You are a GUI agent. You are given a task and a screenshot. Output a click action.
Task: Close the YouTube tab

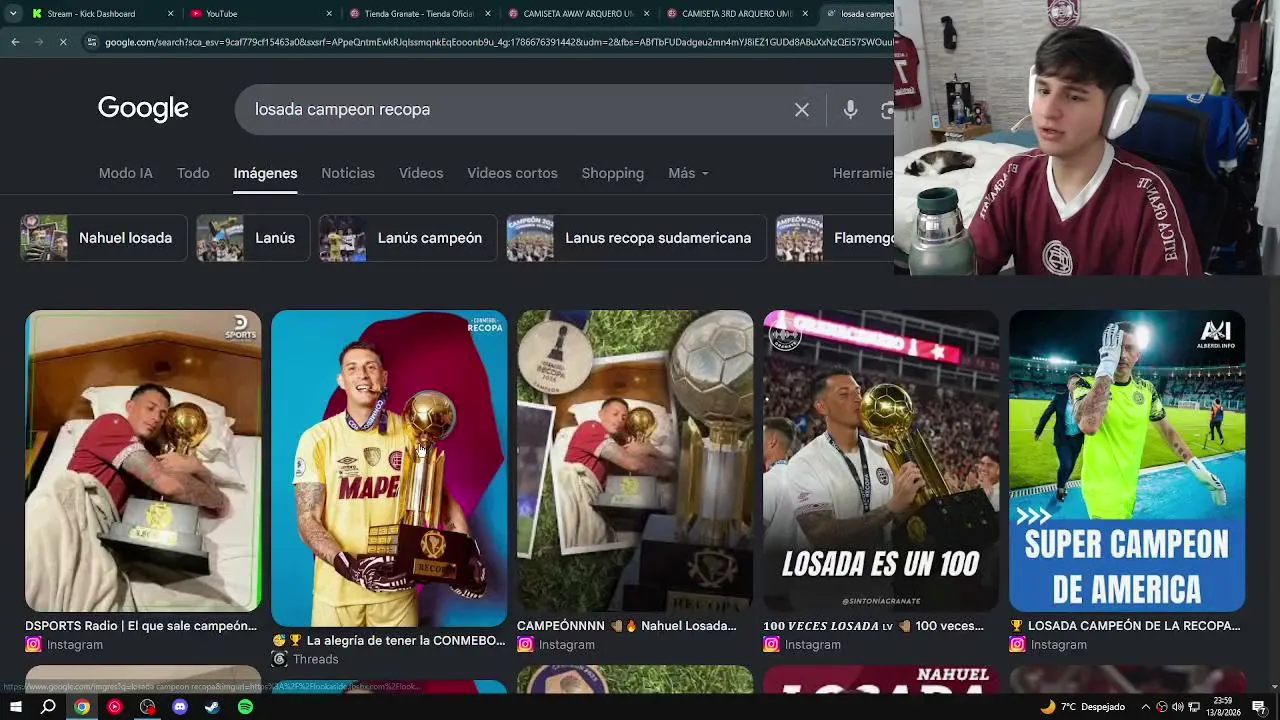coord(329,14)
